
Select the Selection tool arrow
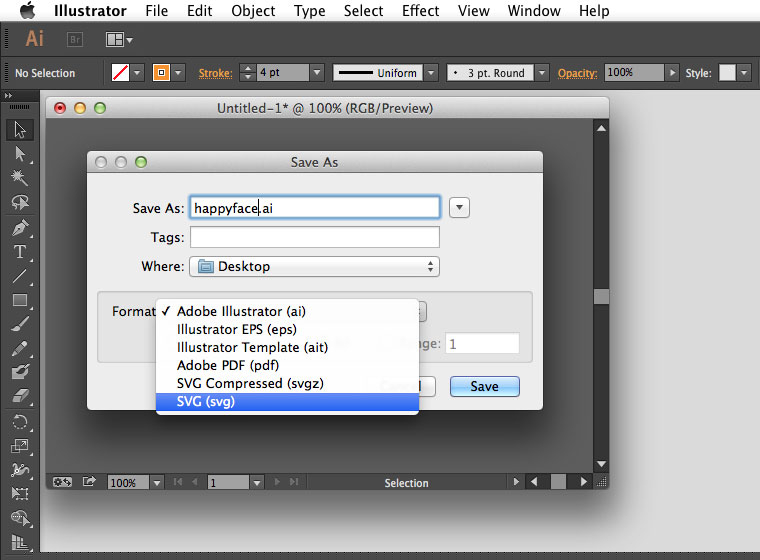click(20, 130)
